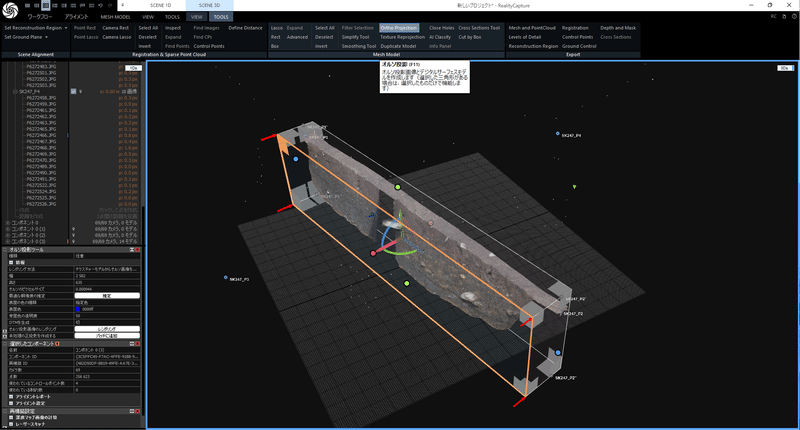The width and height of the screenshot is (800, 430).
Task: Open the RealityCapture application logo menu
Action: (10, 10)
